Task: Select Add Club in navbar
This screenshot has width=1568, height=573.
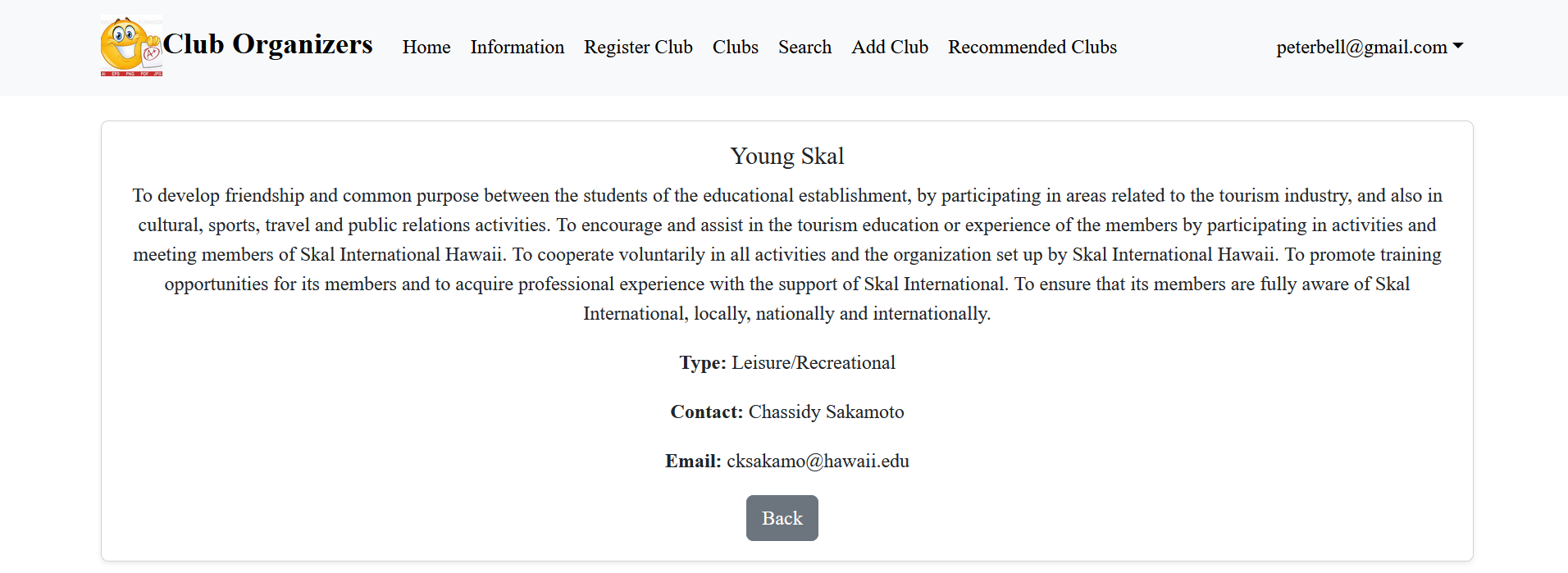Action: point(889,48)
